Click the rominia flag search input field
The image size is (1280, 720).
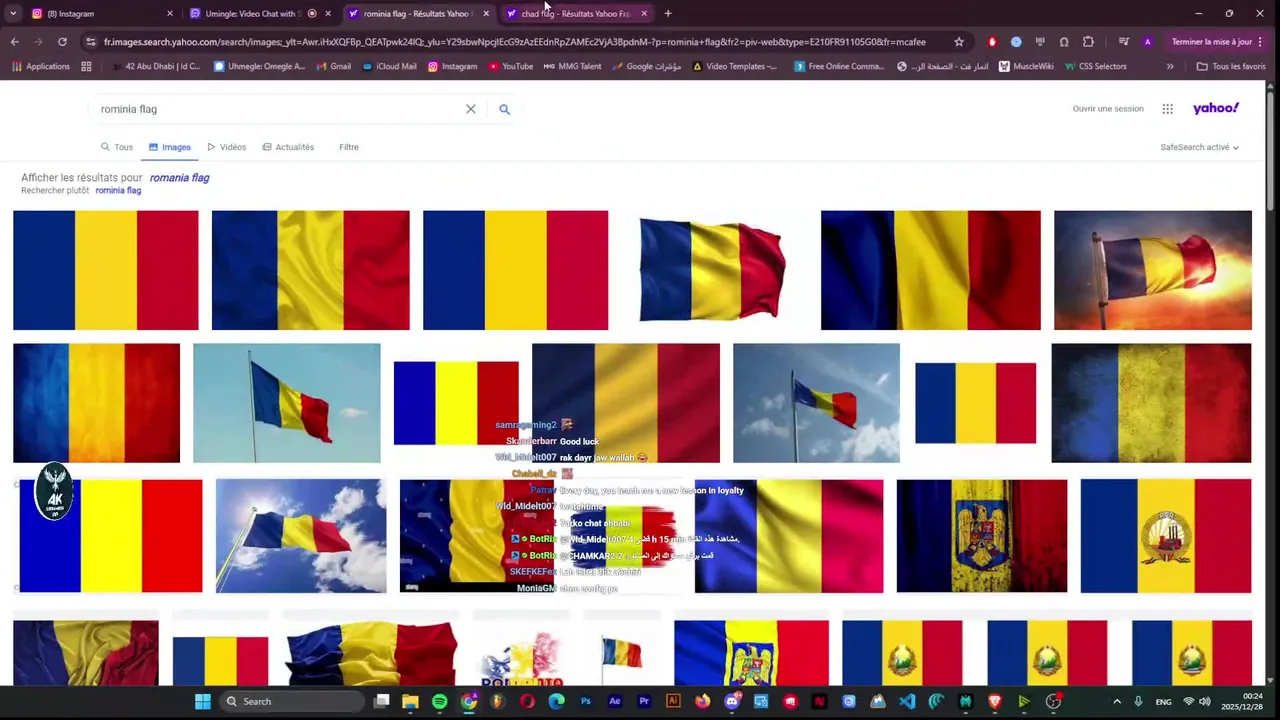pos(275,109)
